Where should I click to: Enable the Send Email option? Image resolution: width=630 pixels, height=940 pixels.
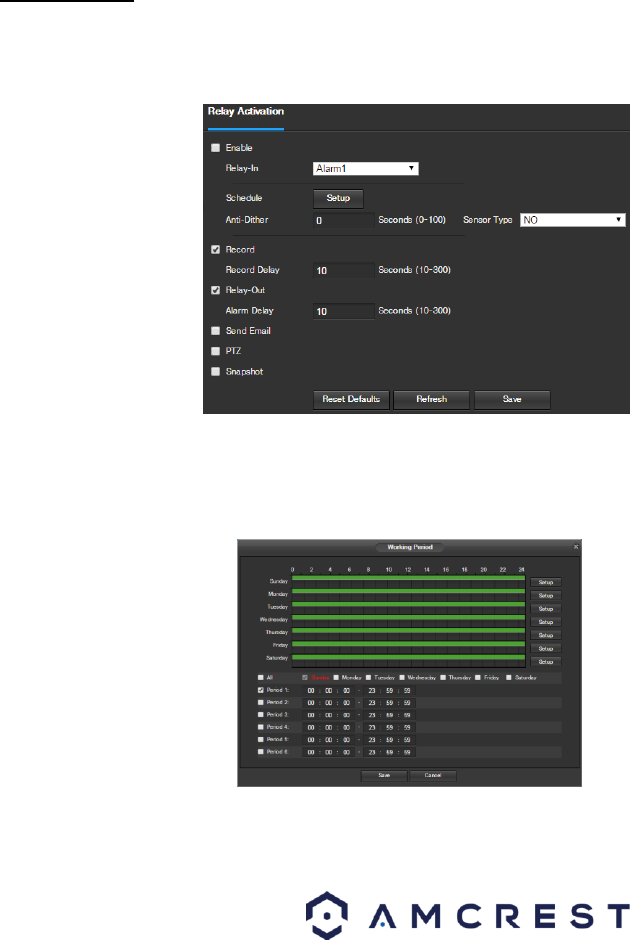pos(216,331)
